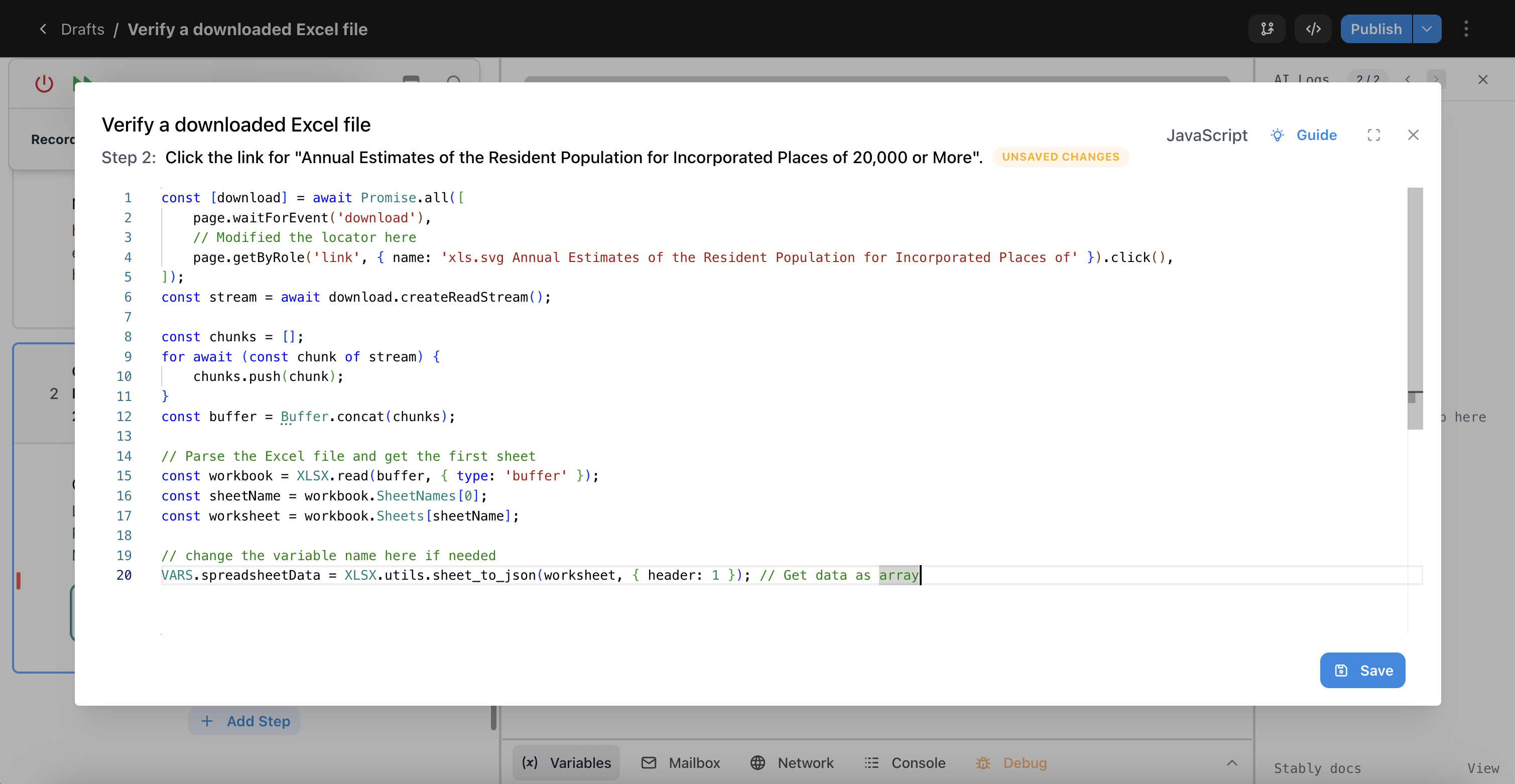Click the Add Step button
Image resolution: width=1515 pixels, height=784 pixels.
(244, 721)
